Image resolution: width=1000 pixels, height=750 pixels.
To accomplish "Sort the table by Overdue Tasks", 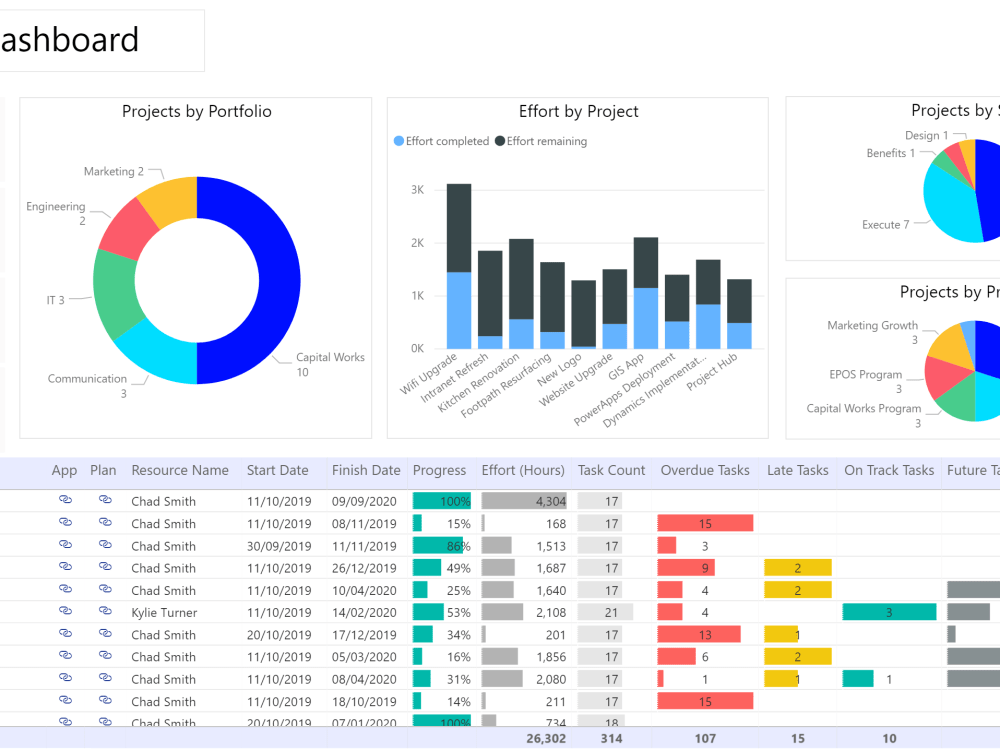I will 705,470.
